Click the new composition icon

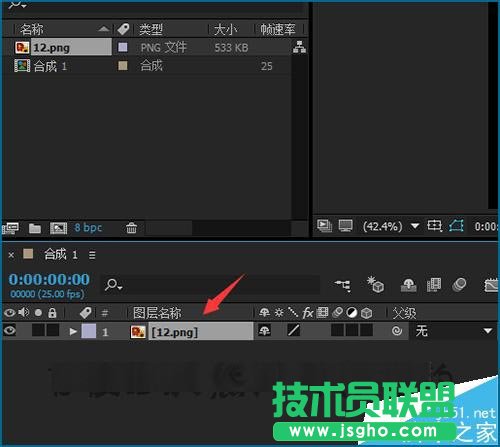pos(58,228)
